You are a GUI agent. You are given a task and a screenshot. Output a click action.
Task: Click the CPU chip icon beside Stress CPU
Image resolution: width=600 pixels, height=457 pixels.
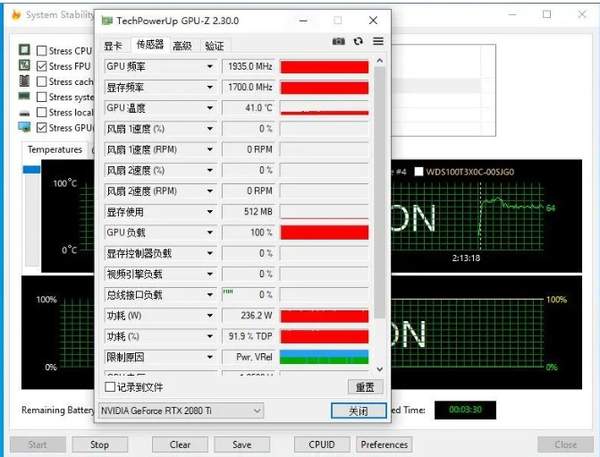coord(24,50)
